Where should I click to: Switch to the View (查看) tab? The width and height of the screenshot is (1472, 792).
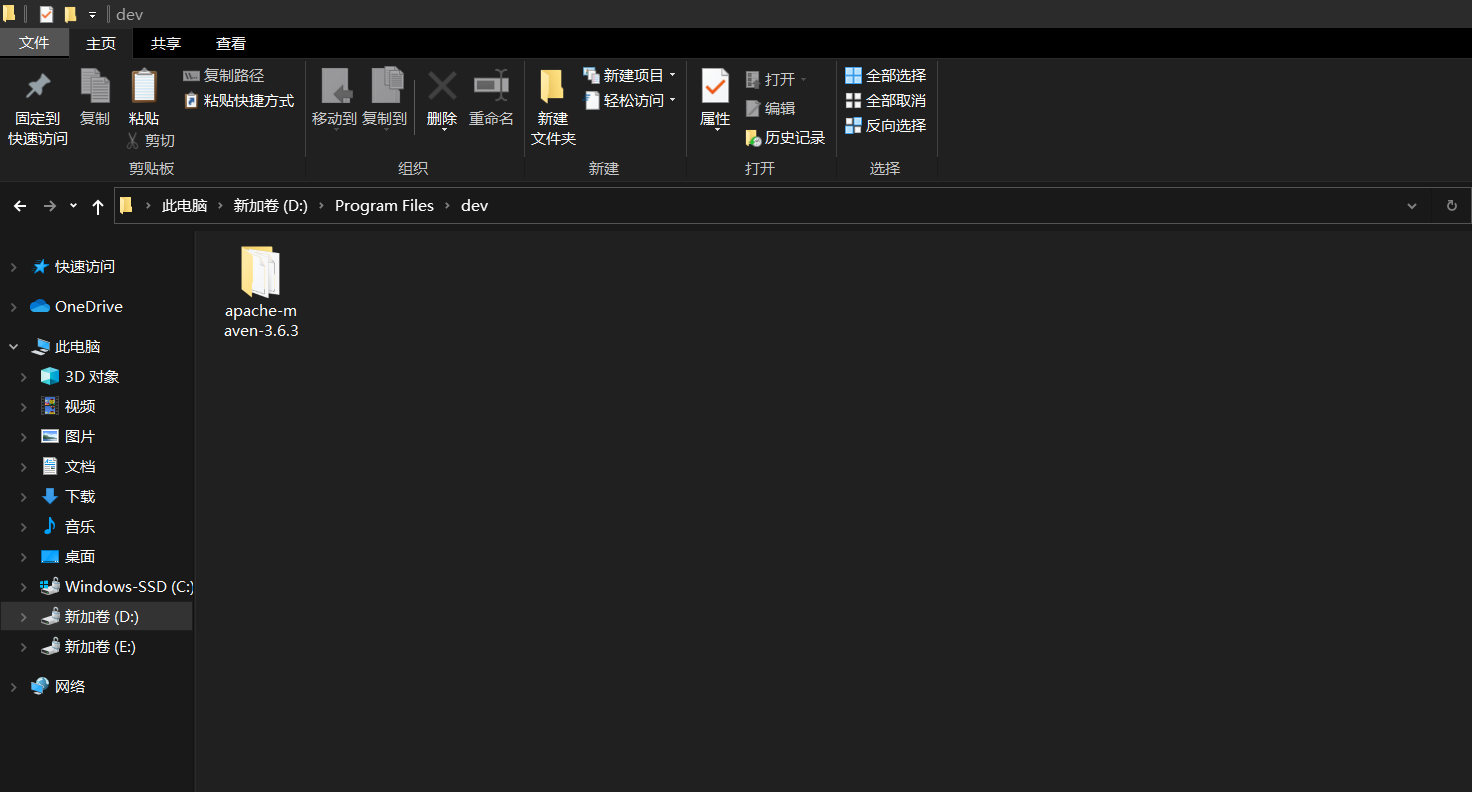231,43
